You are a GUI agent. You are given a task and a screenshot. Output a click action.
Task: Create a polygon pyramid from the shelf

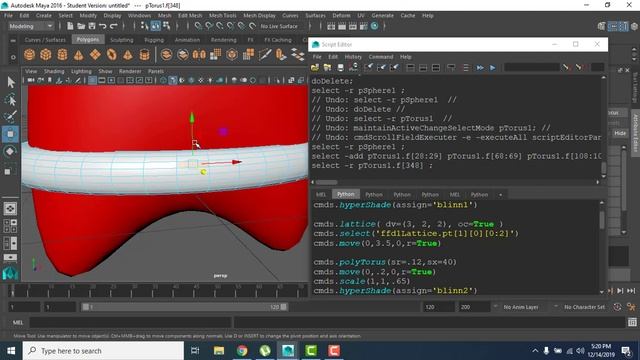click(x=128, y=54)
